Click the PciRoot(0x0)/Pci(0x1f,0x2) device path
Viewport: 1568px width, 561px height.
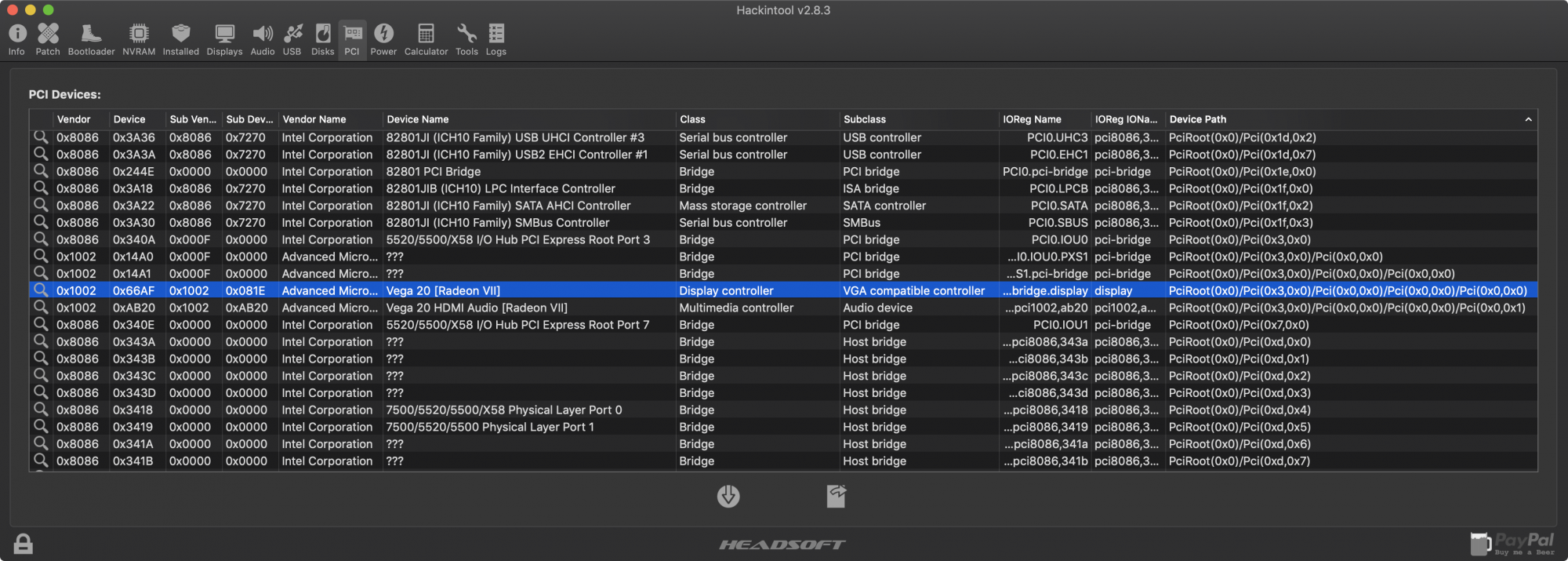pyautogui.click(x=1240, y=206)
